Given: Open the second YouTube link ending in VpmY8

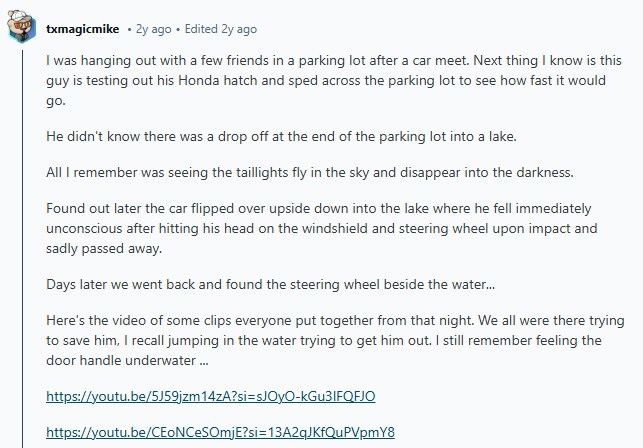Looking at the screenshot, I should [221, 432].
